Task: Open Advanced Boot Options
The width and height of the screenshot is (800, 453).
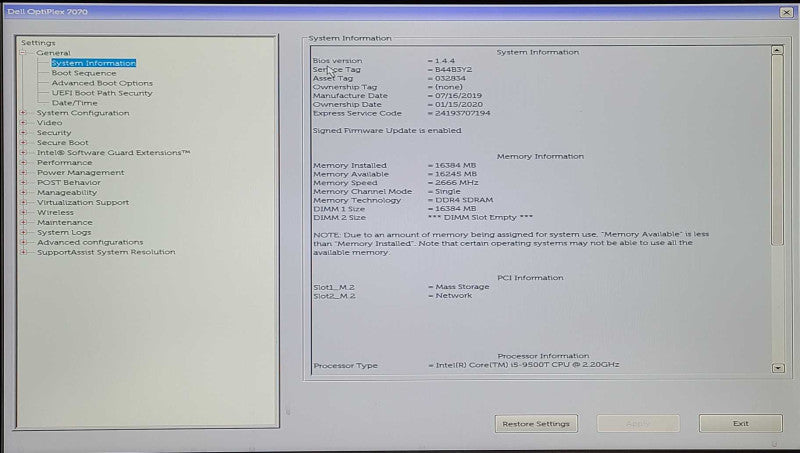Action: (102, 83)
